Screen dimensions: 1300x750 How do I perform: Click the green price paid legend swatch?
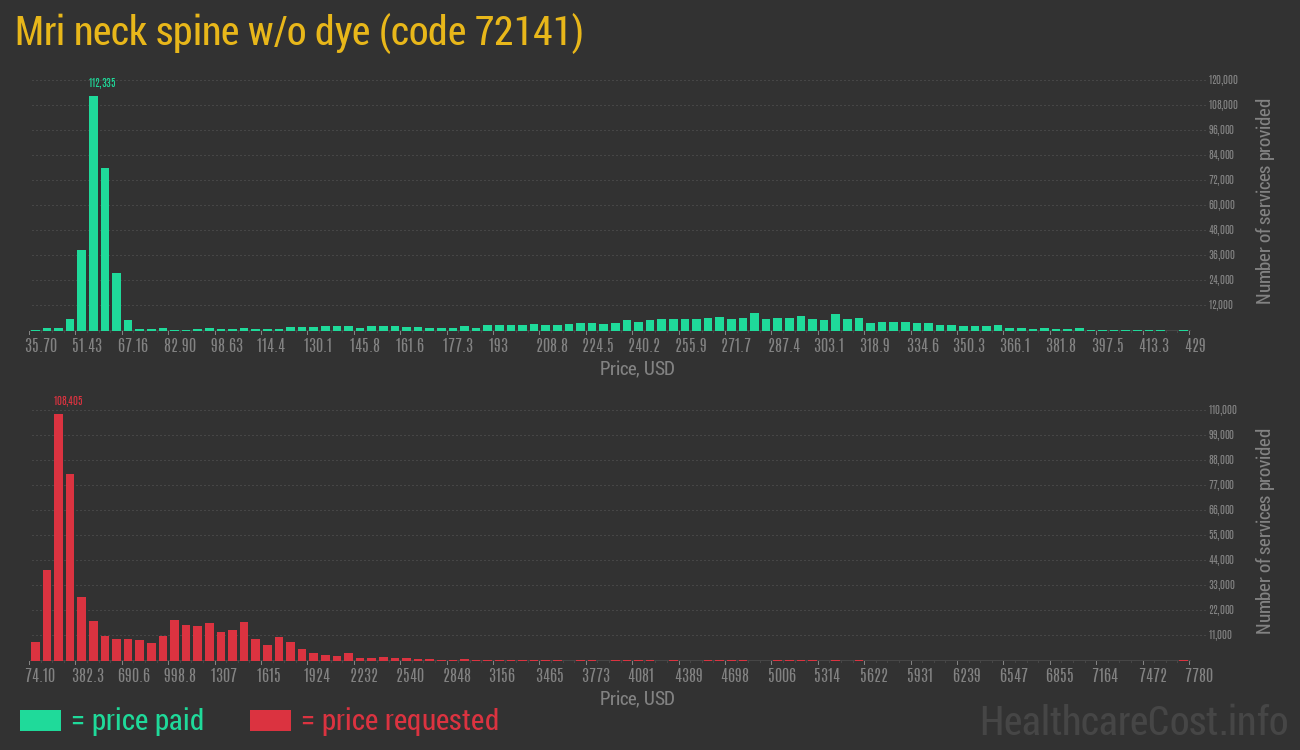coord(40,720)
